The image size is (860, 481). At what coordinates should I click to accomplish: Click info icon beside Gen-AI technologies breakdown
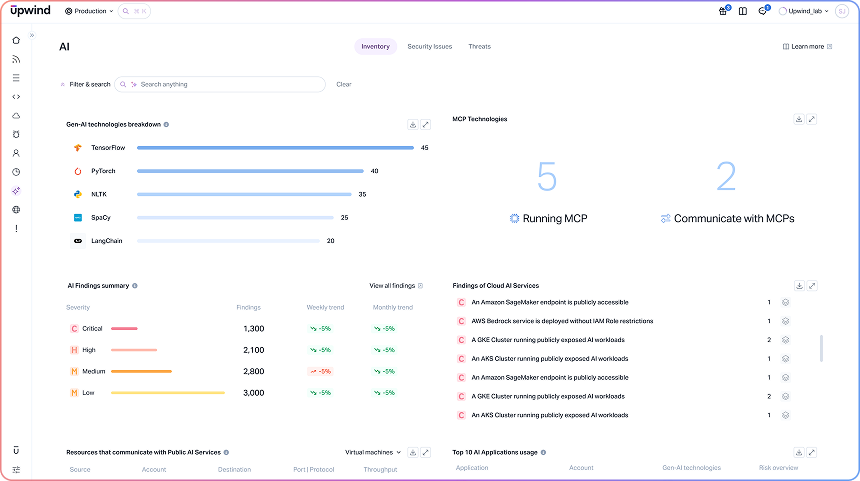(166, 125)
